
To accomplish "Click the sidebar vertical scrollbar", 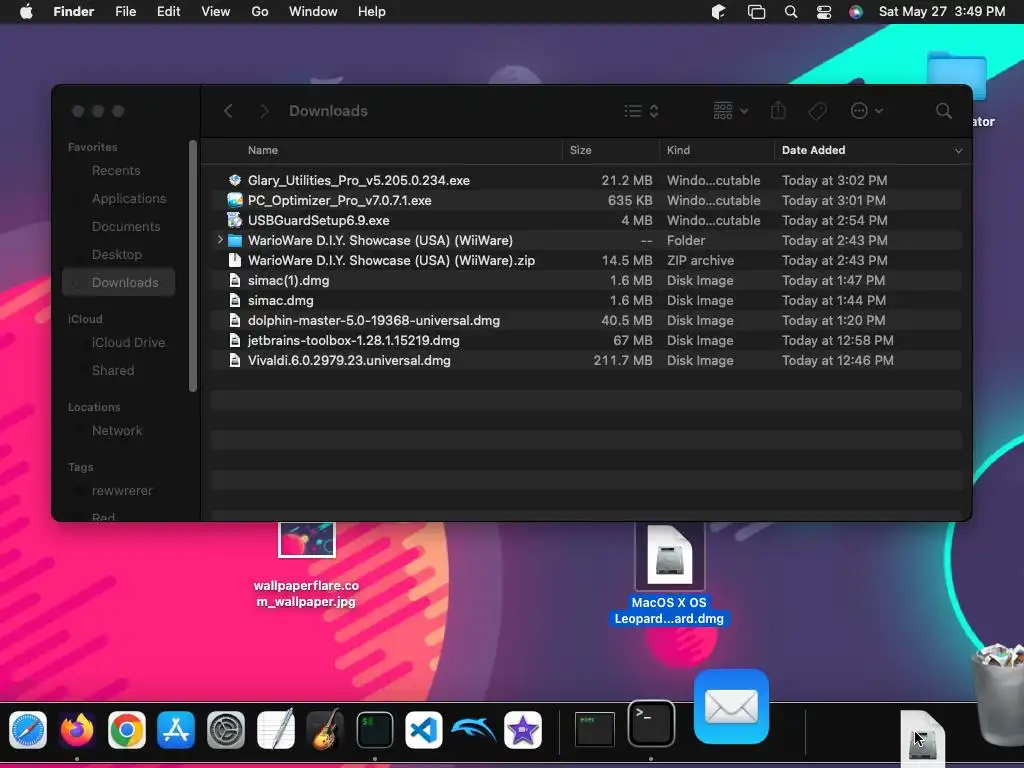I will tap(193, 266).
